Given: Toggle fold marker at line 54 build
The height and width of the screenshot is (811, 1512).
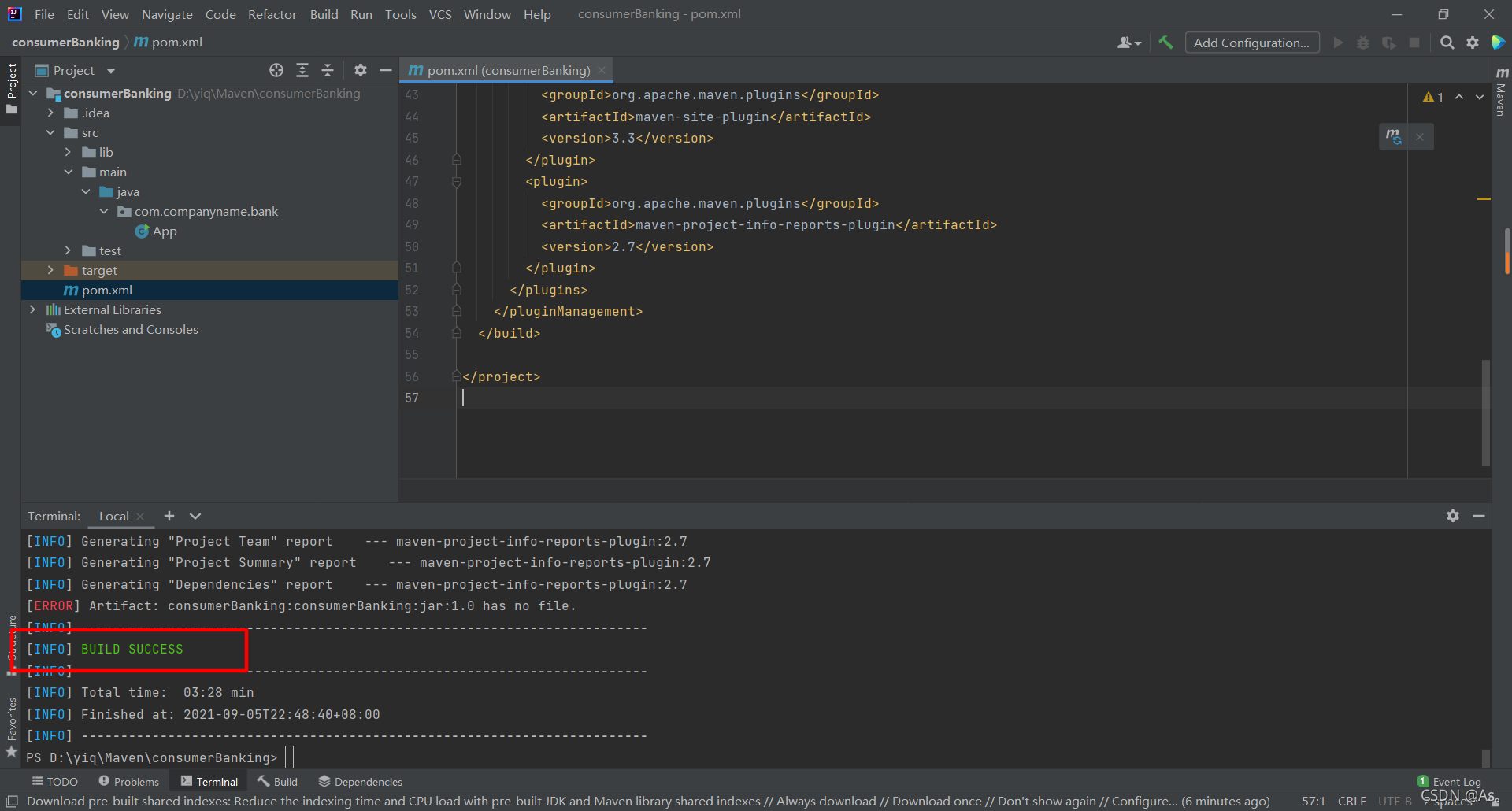Looking at the screenshot, I should pos(456,333).
